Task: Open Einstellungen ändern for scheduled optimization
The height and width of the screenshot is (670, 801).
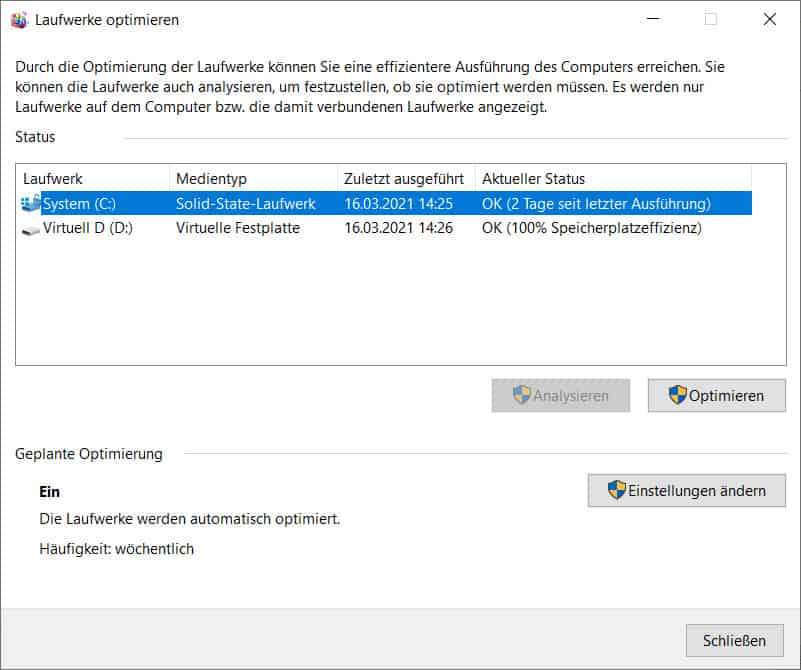Action: [687, 490]
